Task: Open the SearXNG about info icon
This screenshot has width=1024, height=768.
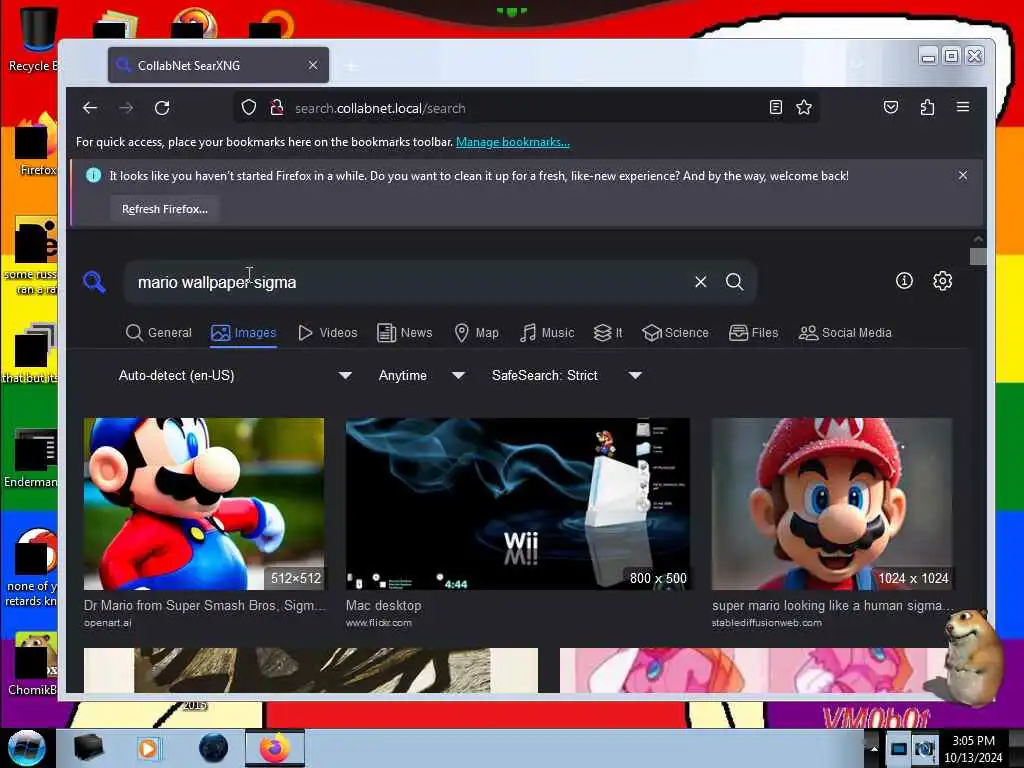Action: coord(904,281)
